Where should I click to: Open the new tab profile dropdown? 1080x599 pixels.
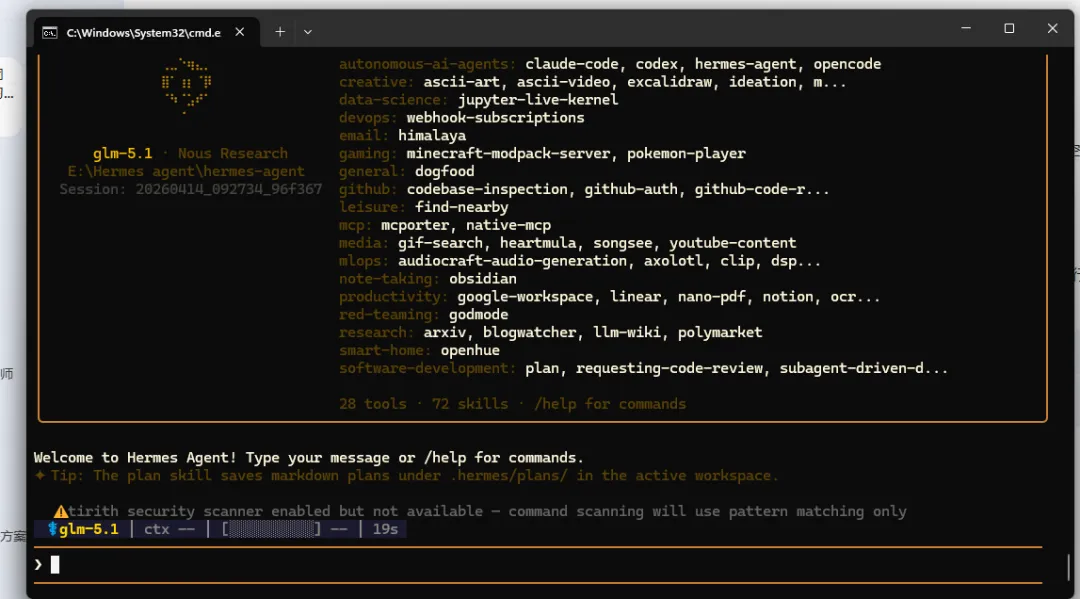[308, 32]
